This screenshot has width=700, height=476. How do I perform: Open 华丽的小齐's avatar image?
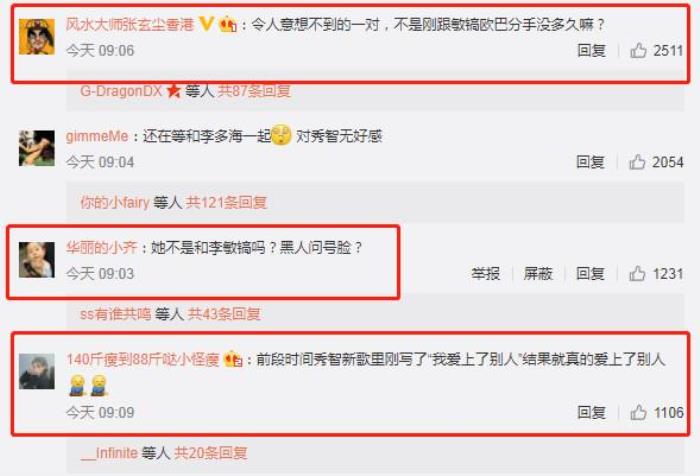coord(37,259)
